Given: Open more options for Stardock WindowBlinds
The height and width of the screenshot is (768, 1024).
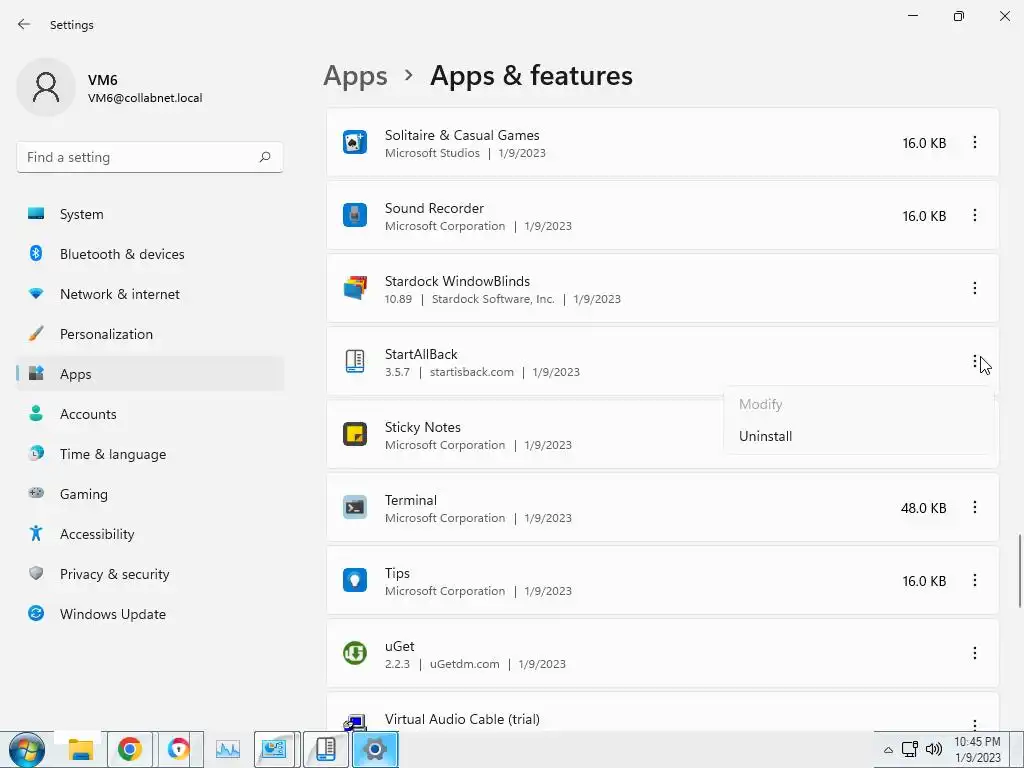Looking at the screenshot, I should 974,289.
